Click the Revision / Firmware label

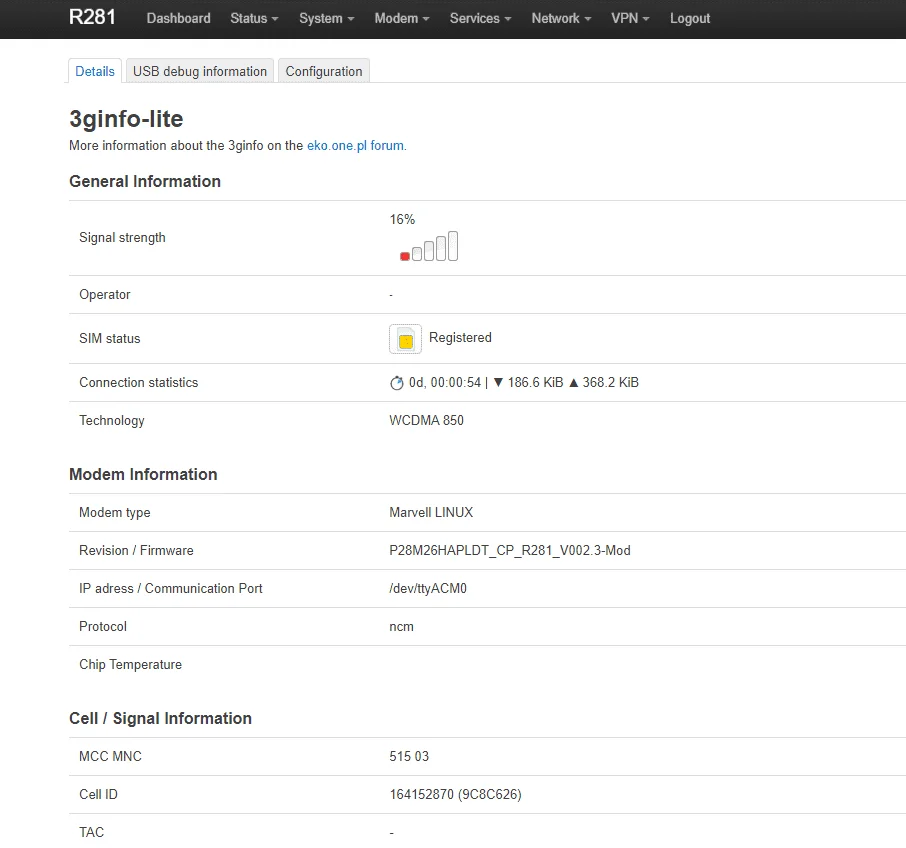point(136,551)
